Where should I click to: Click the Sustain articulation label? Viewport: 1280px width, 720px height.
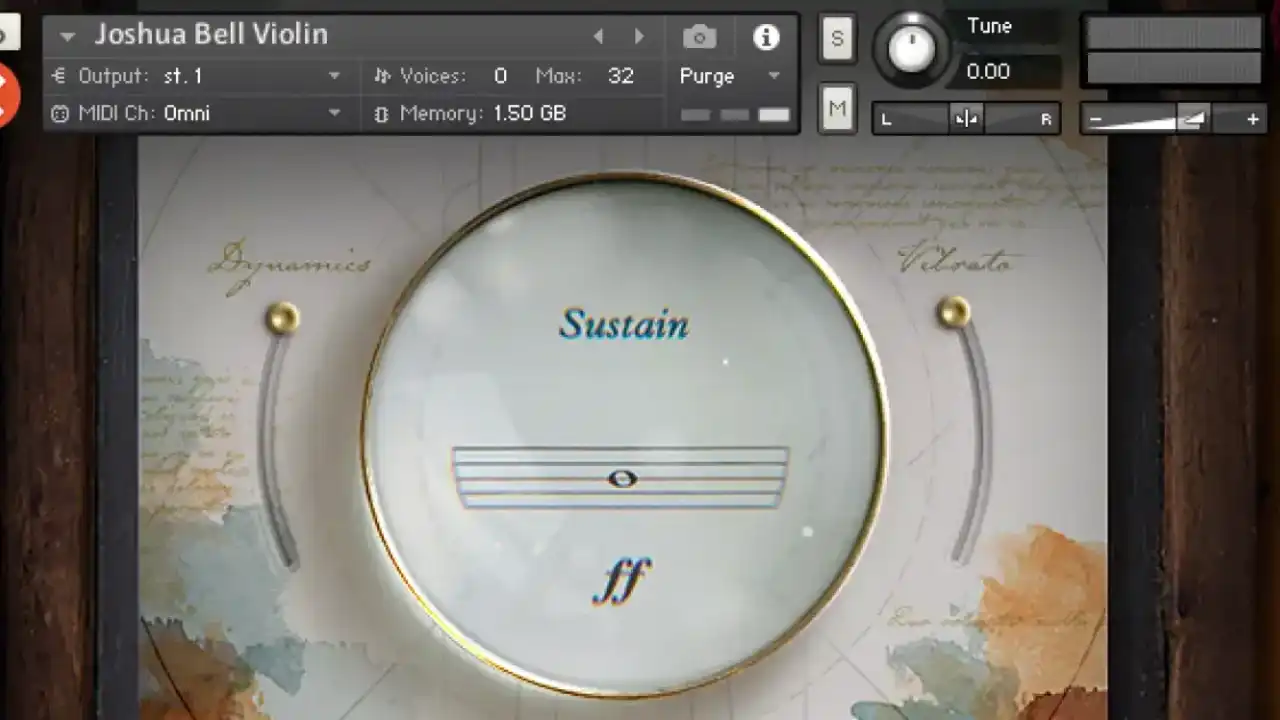point(624,324)
